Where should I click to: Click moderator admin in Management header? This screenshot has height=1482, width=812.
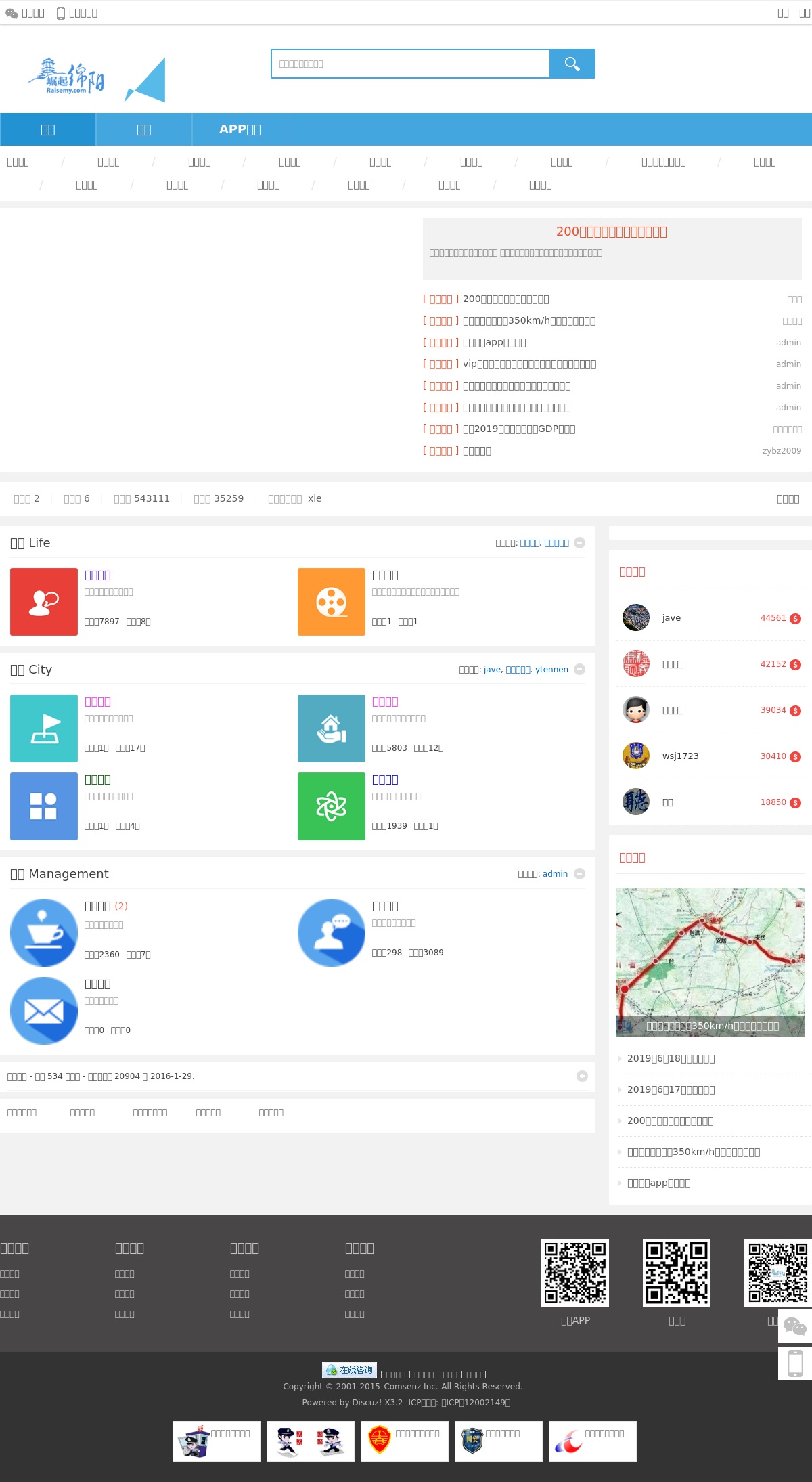click(x=555, y=873)
